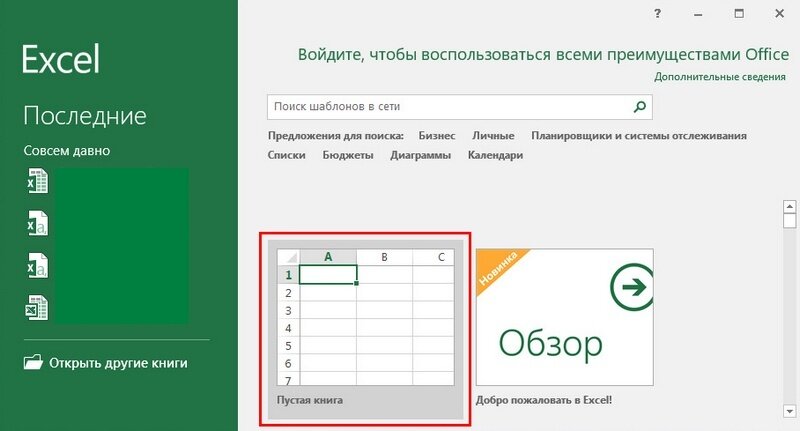The width and height of the screenshot is (800, 431).
Task: Click the Пустая книга caption
Action: coord(310,400)
